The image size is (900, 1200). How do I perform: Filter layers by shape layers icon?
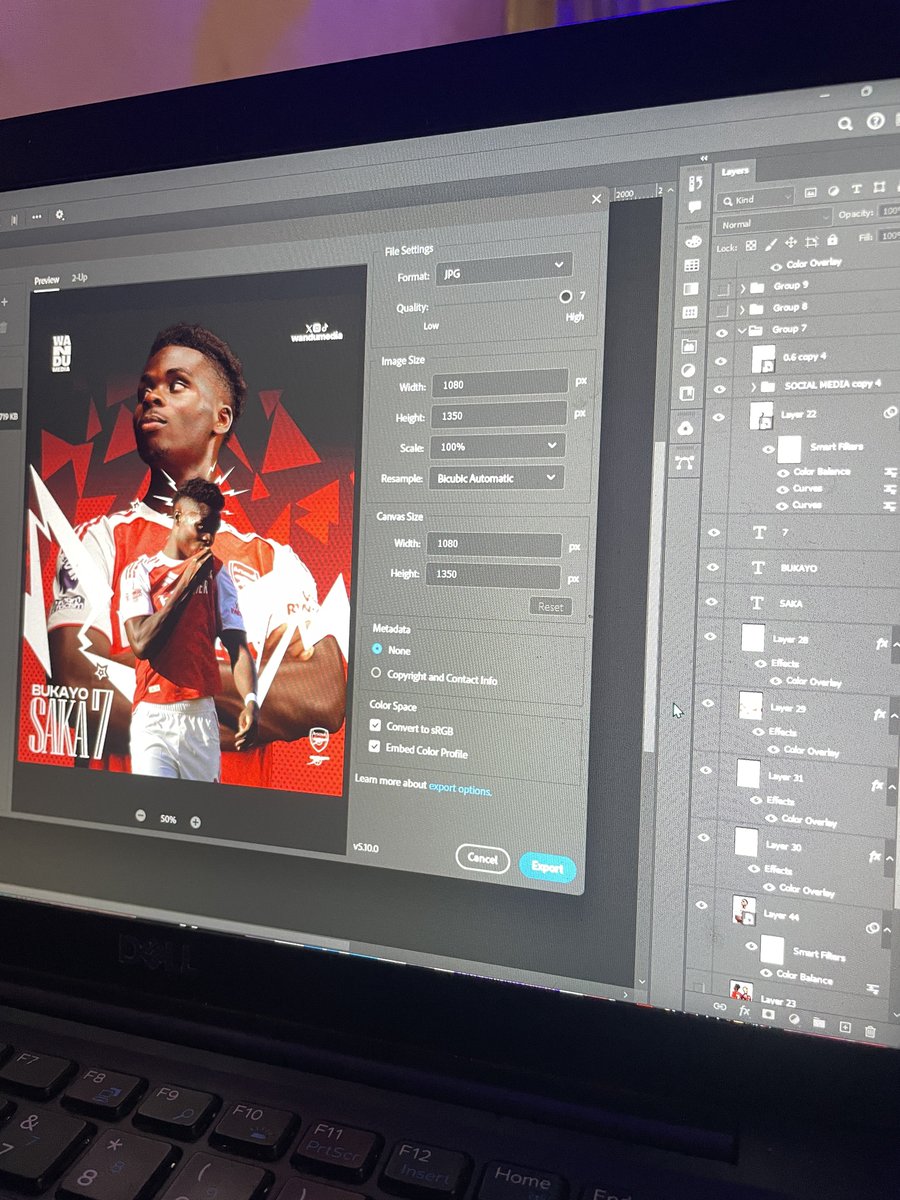click(880, 187)
